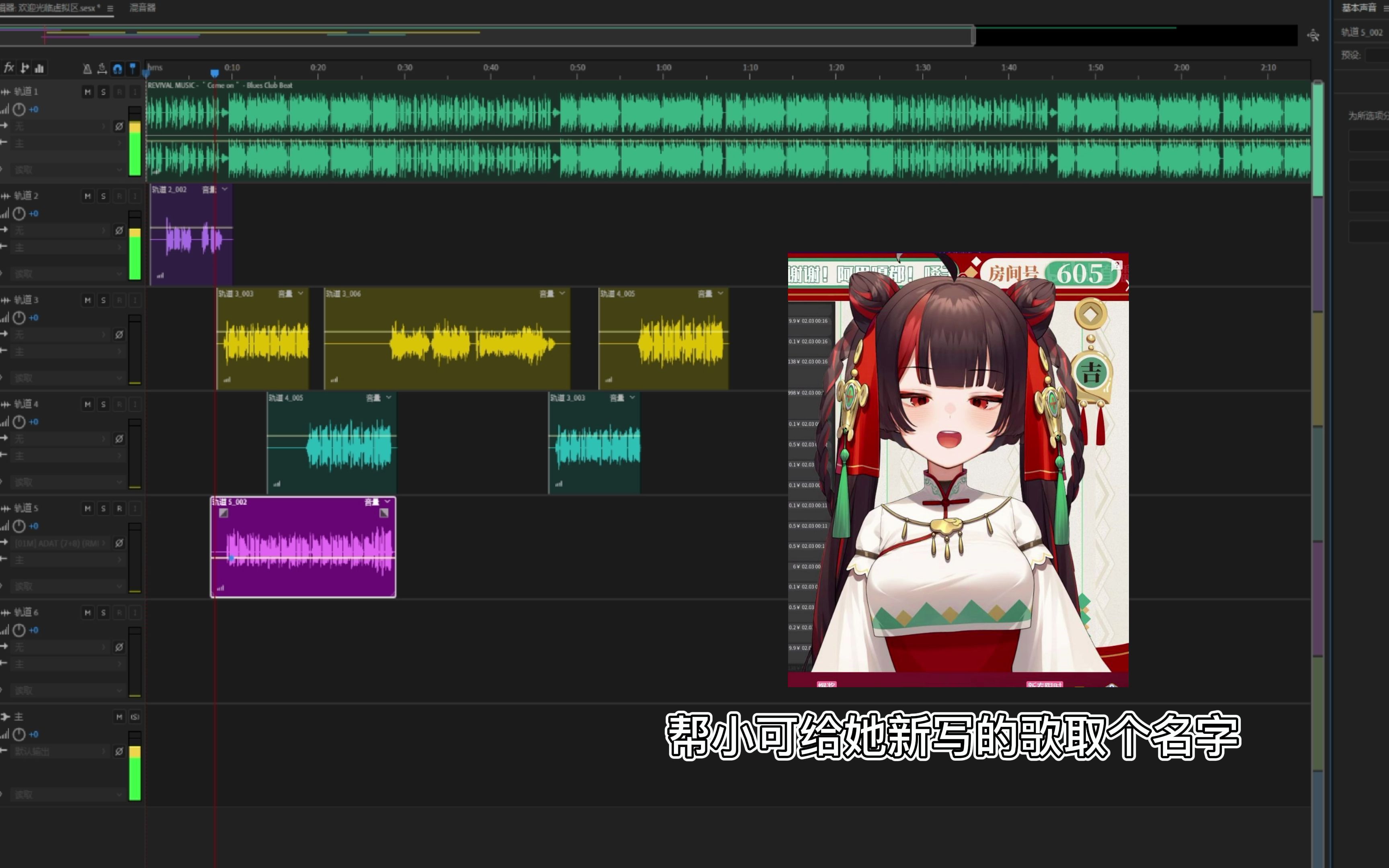Click the polarity reverse icon on the 主 track
This screenshot has height=868, width=1389.
(119, 751)
